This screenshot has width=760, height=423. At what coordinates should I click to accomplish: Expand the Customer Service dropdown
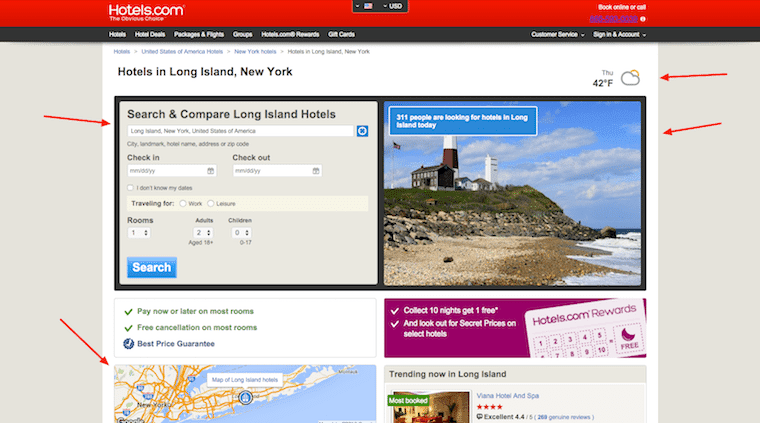coord(557,34)
